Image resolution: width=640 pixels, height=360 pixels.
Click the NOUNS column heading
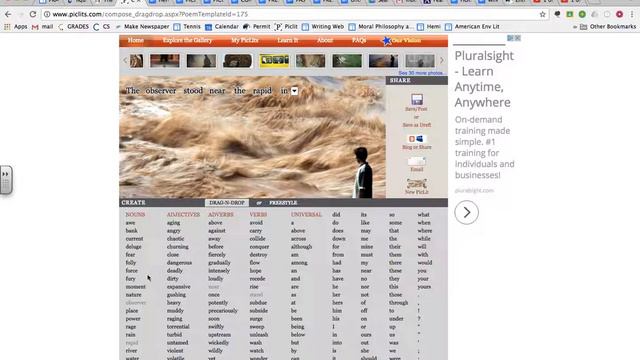(135, 215)
